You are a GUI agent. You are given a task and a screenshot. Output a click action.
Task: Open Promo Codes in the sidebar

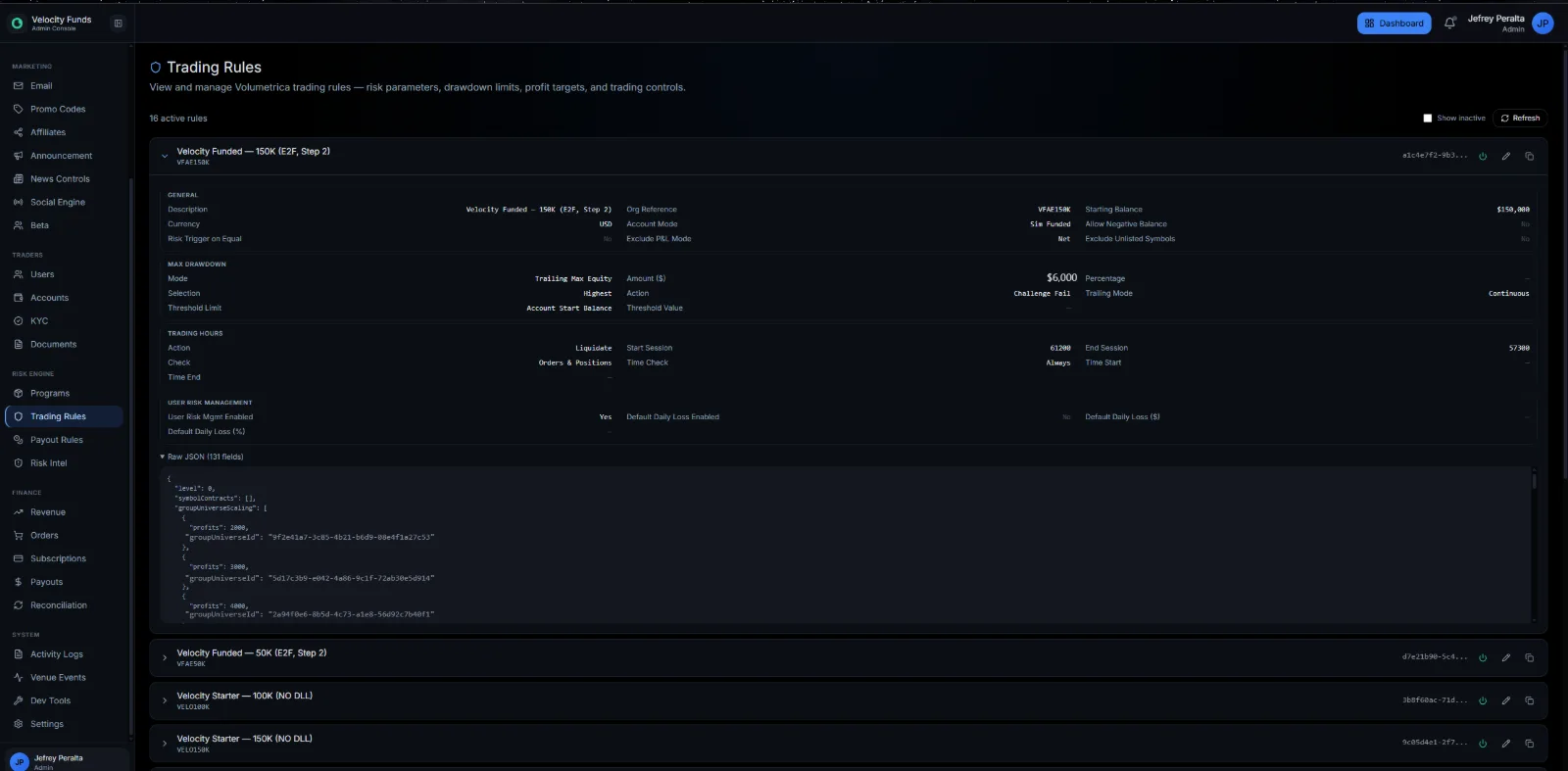click(64, 109)
